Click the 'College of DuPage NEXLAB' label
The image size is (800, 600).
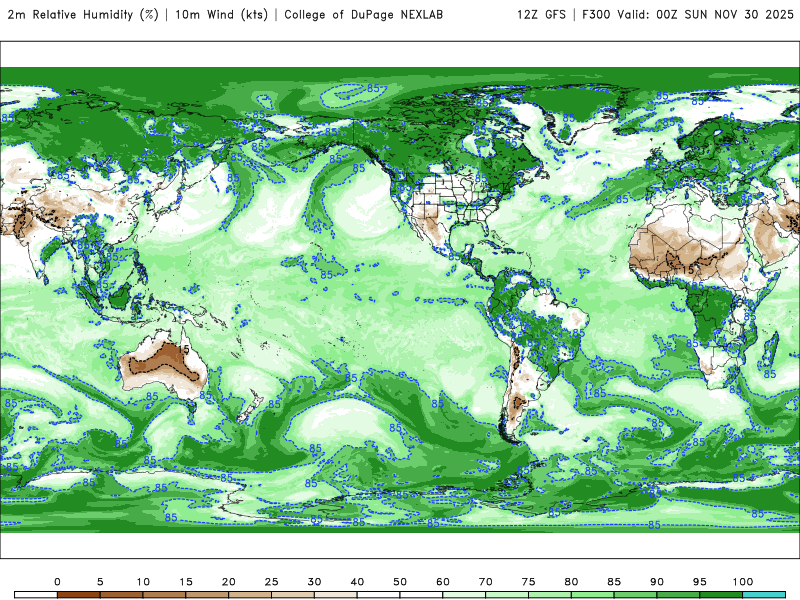click(x=363, y=15)
